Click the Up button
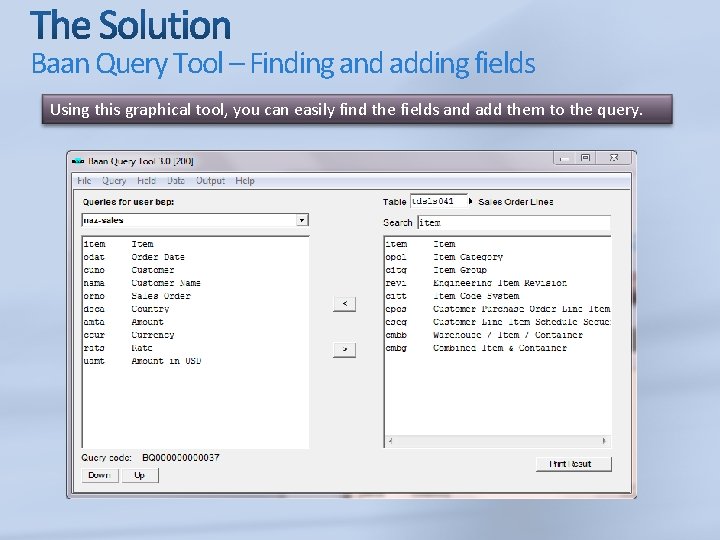Screen dimensions: 720x540 [x=140, y=475]
